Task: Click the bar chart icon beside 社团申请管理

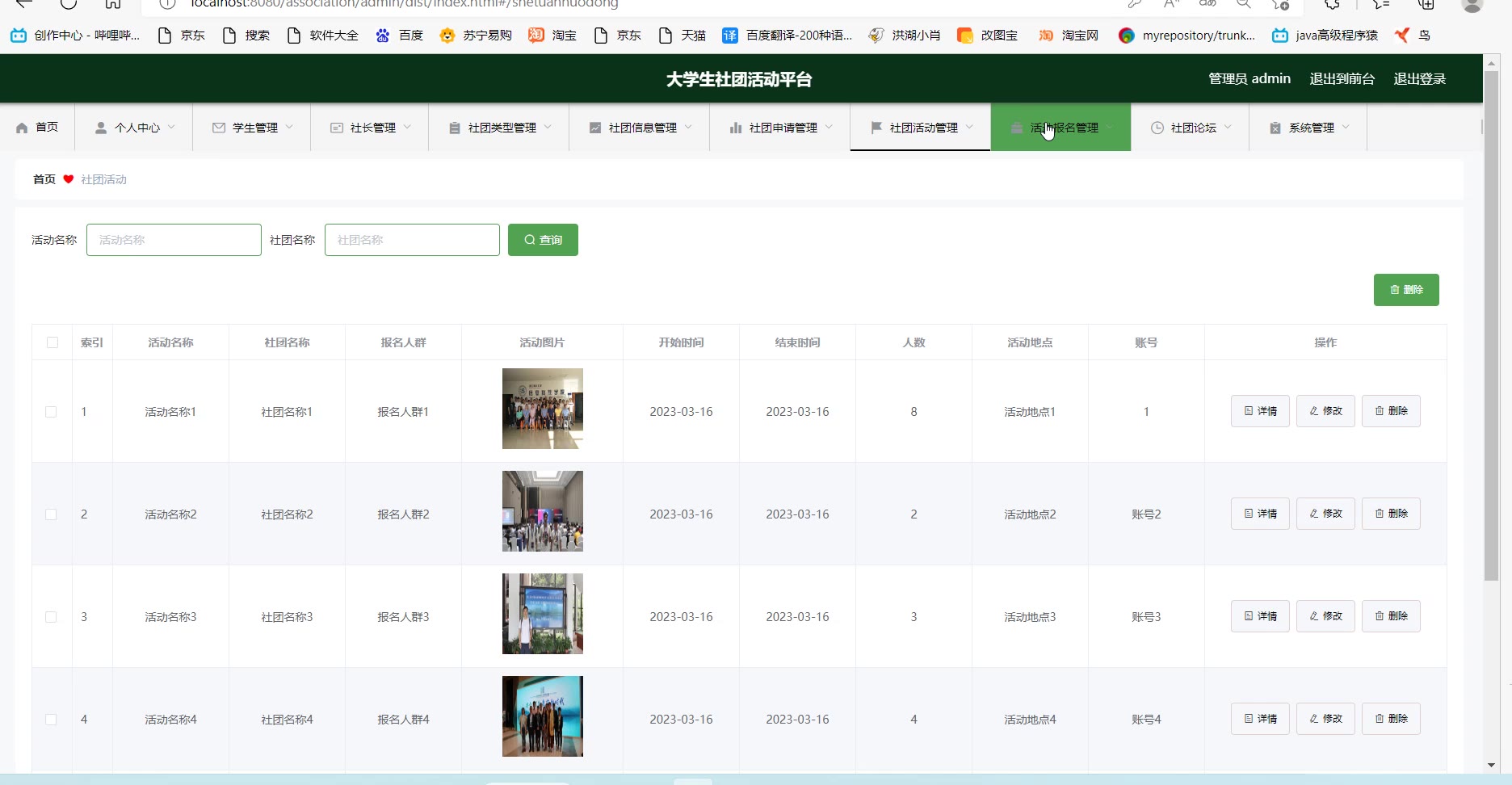Action: coord(736,128)
